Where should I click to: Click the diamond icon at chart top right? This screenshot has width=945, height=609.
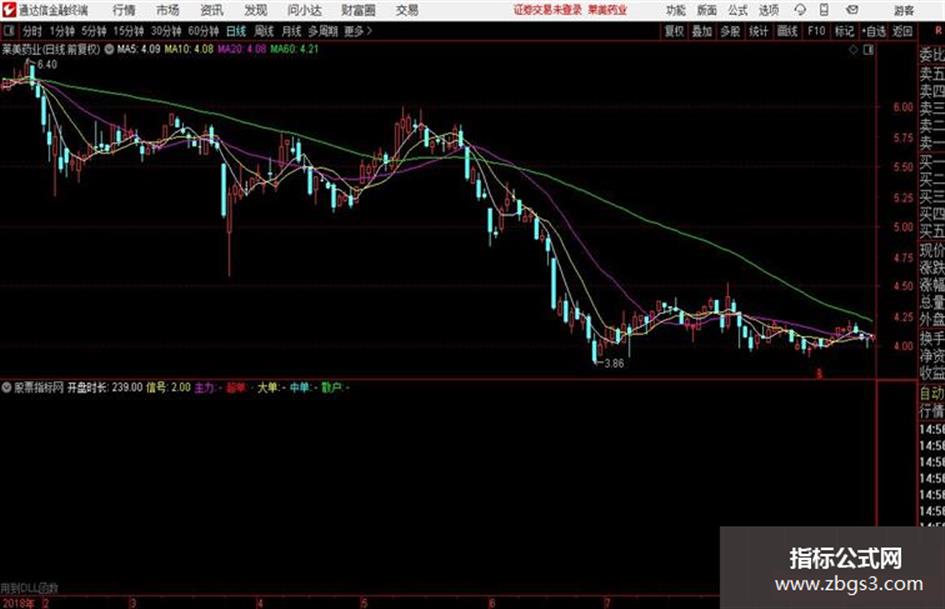853,50
